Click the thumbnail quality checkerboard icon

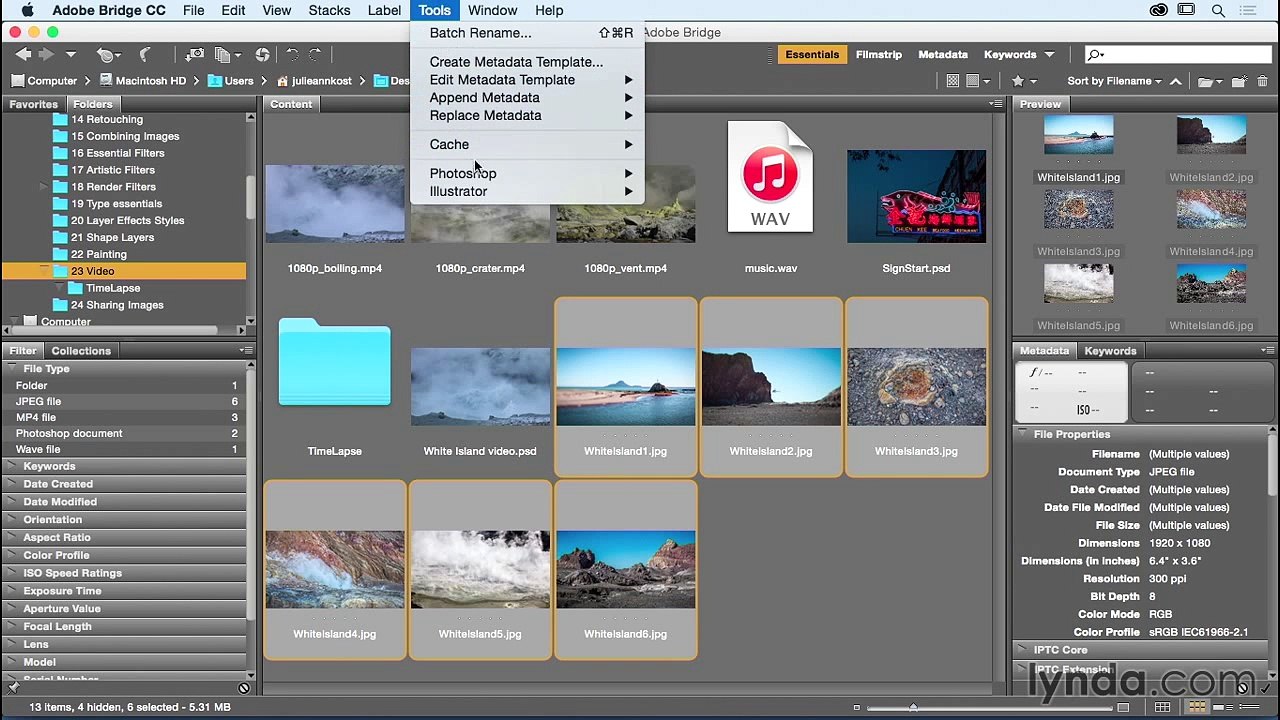pyautogui.click(x=953, y=81)
